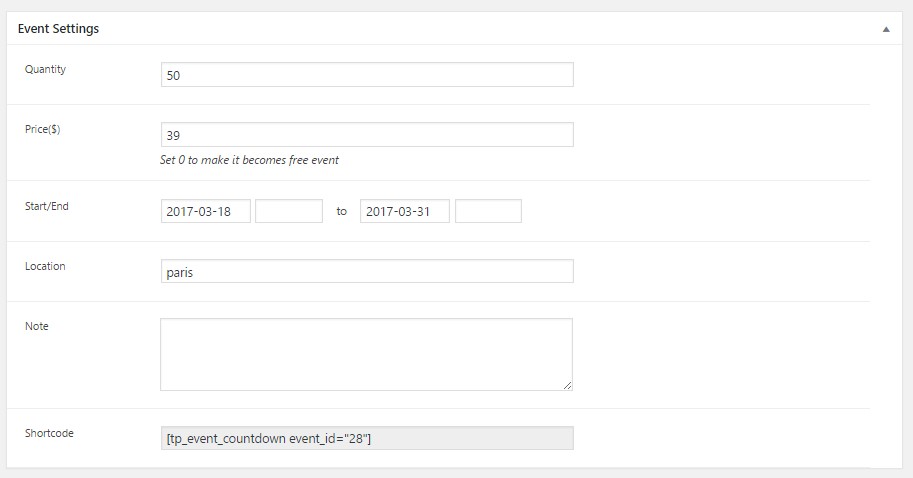The image size is (913, 478).
Task: Click the 'to' text between dates
Action: tap(341, 211)
